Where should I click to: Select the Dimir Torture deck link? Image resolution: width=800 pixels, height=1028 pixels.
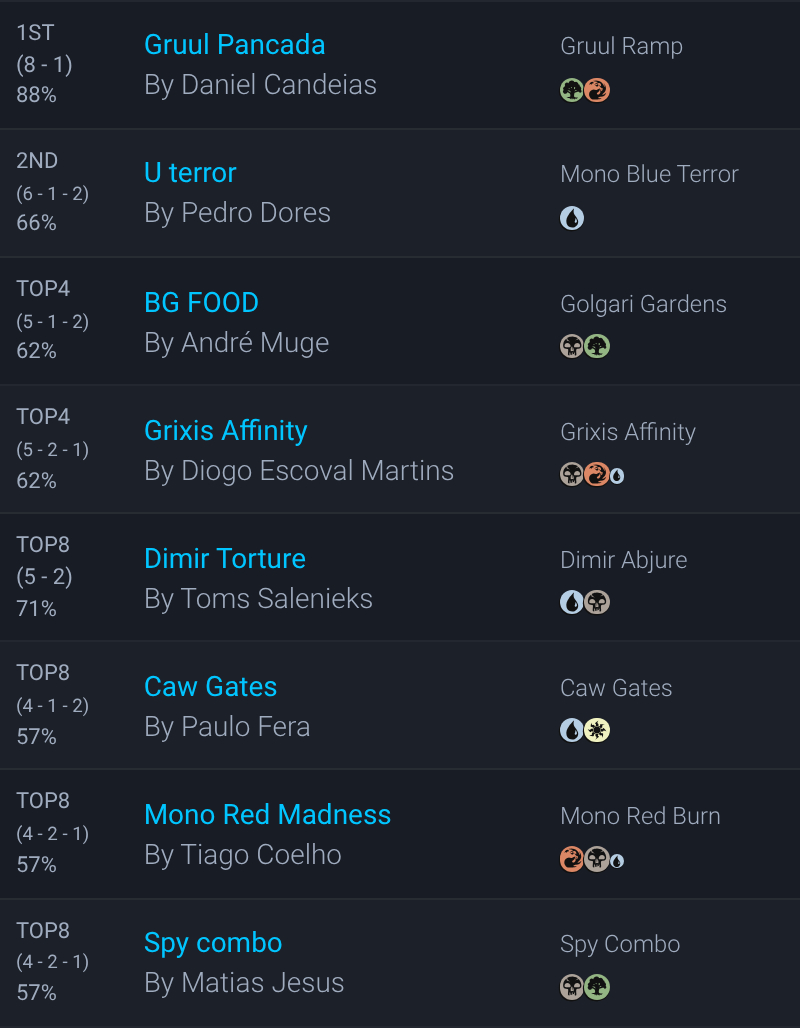pyautogui.click(x=225, y=558)
